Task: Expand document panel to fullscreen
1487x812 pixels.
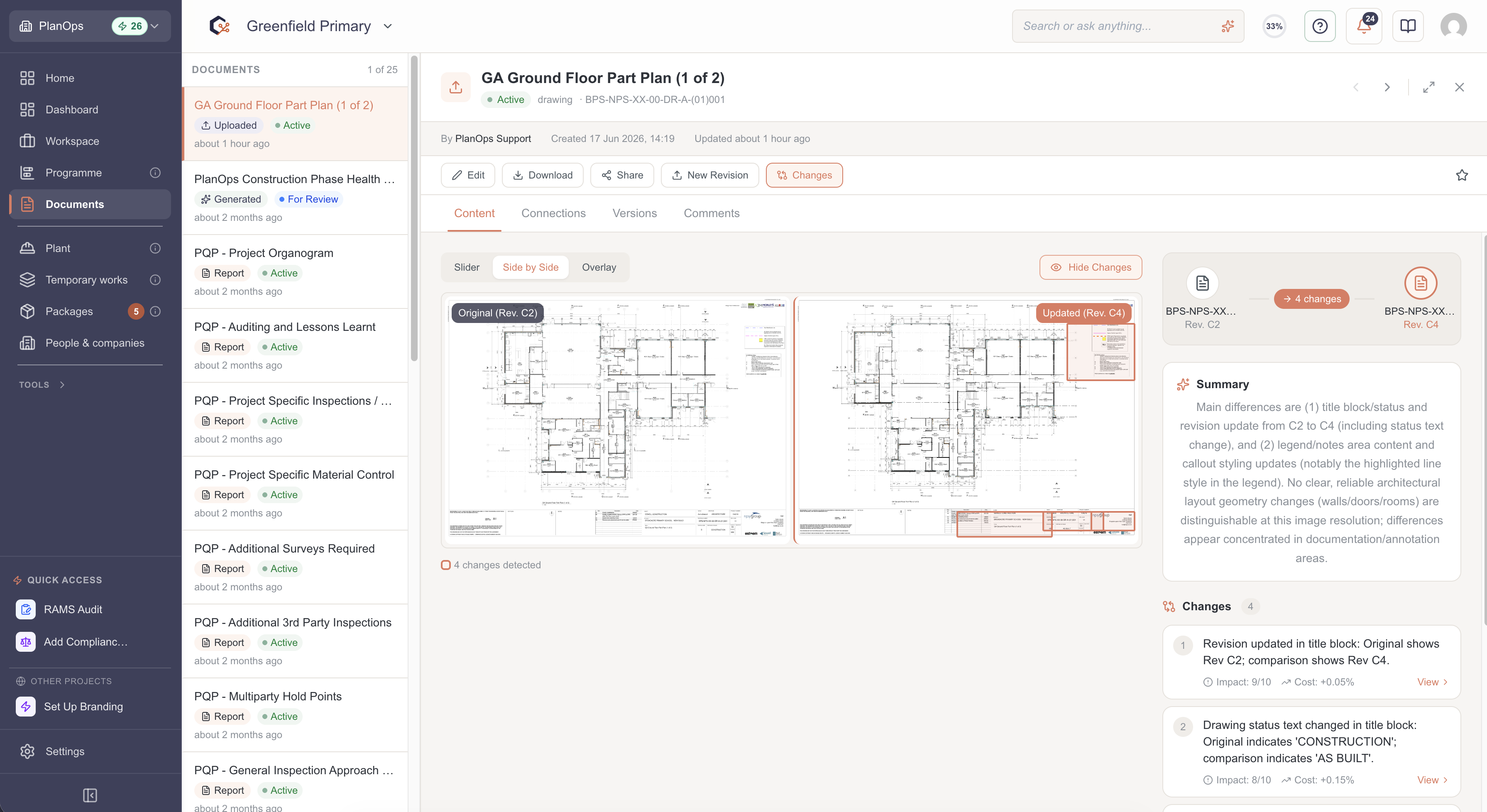Action: pyautogui.click(x=1429, y=87)
